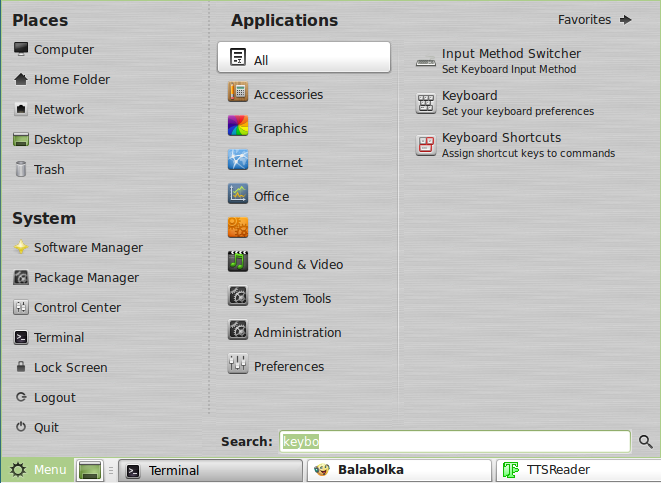This screenshot has height=483, width=661.
Task: Select Other category orange gears icon
Action: 238,228
